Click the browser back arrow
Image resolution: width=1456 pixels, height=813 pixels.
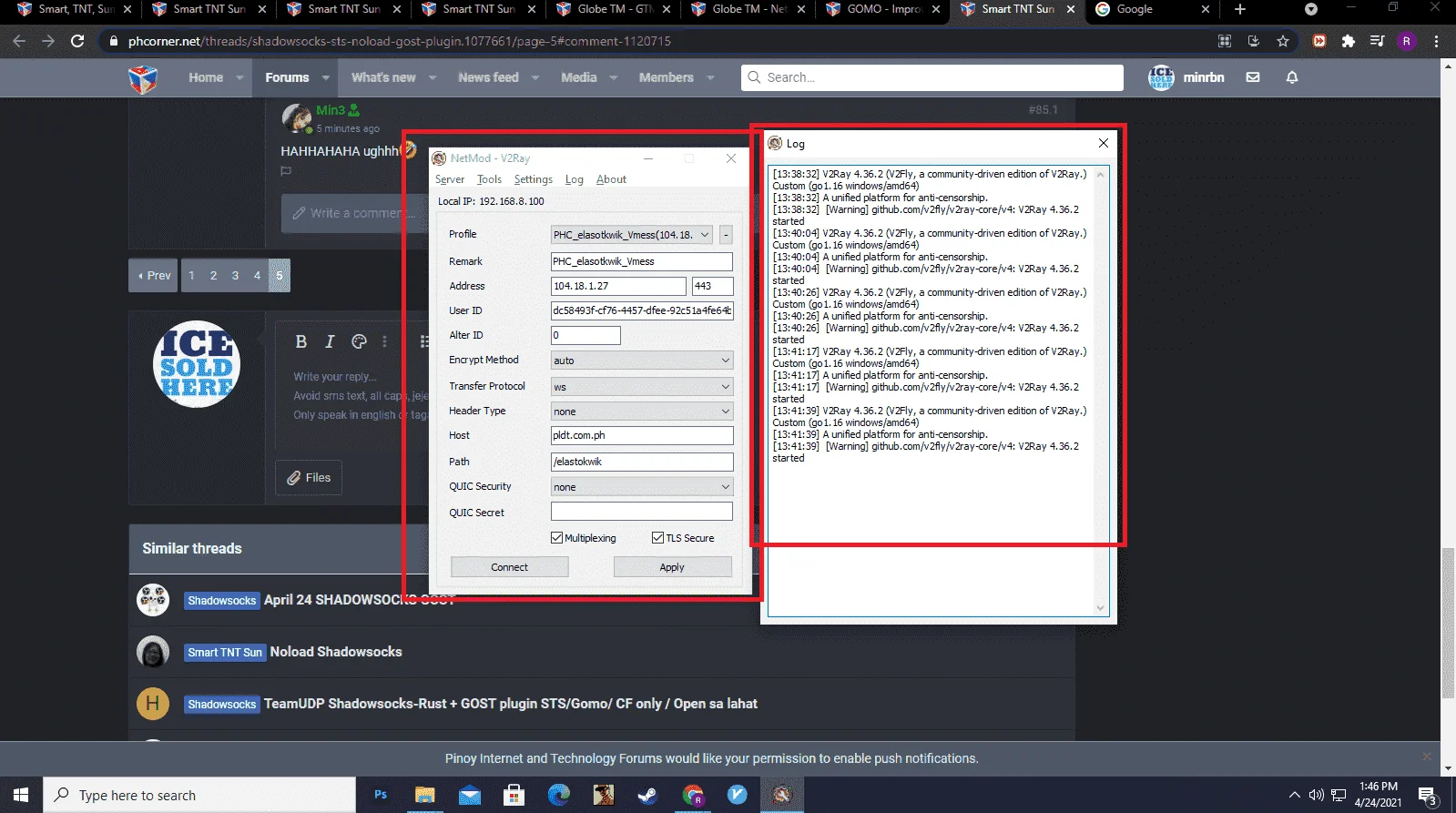coord(19,41)
